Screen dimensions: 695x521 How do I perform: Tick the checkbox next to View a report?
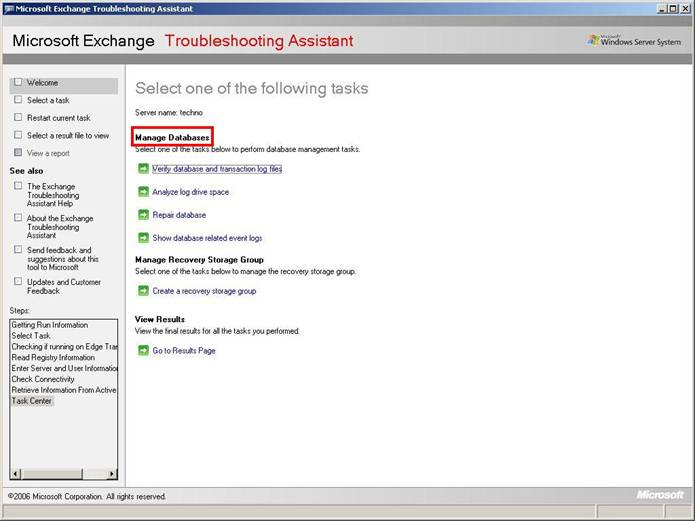point(18,153)
